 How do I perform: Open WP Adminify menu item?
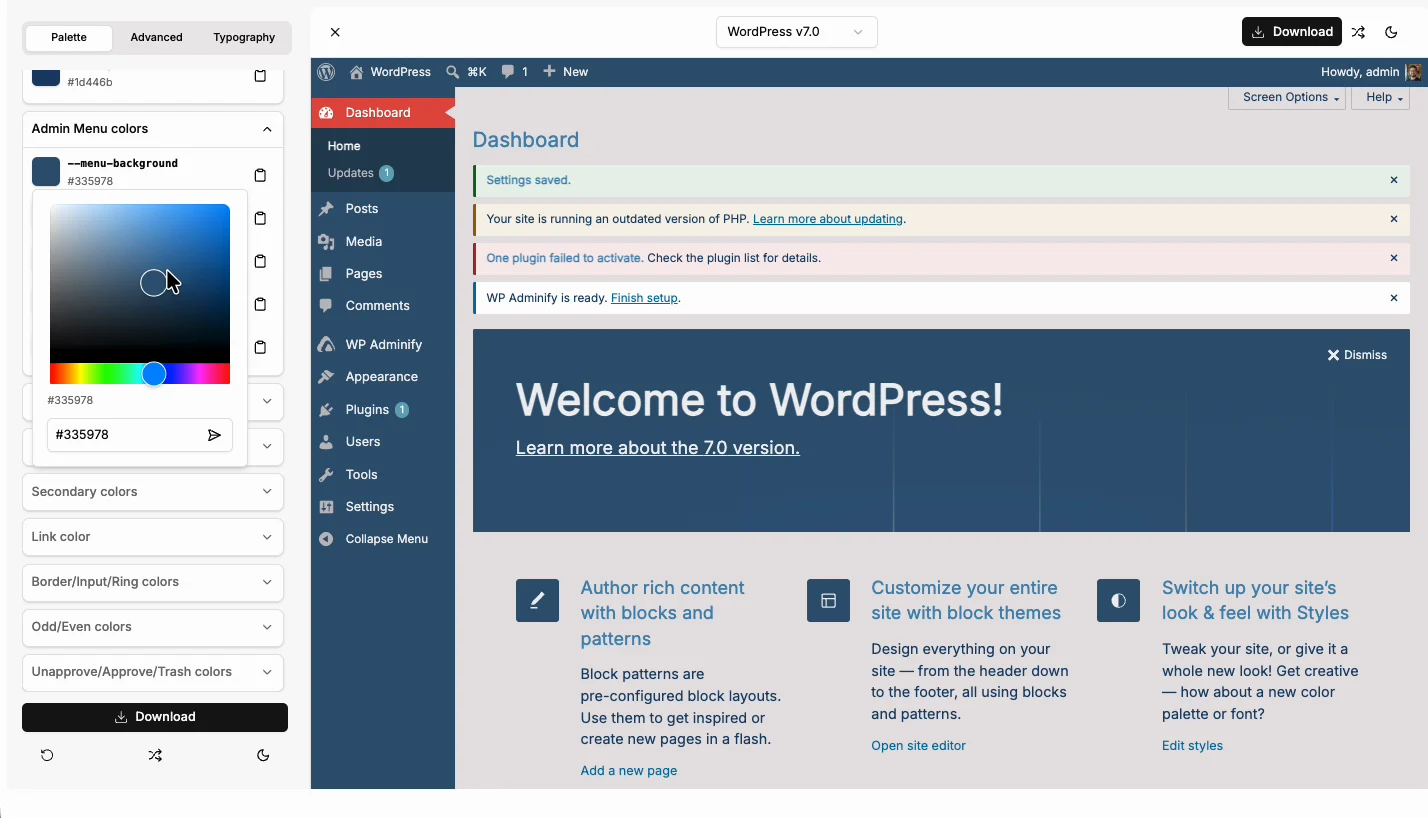383,344
